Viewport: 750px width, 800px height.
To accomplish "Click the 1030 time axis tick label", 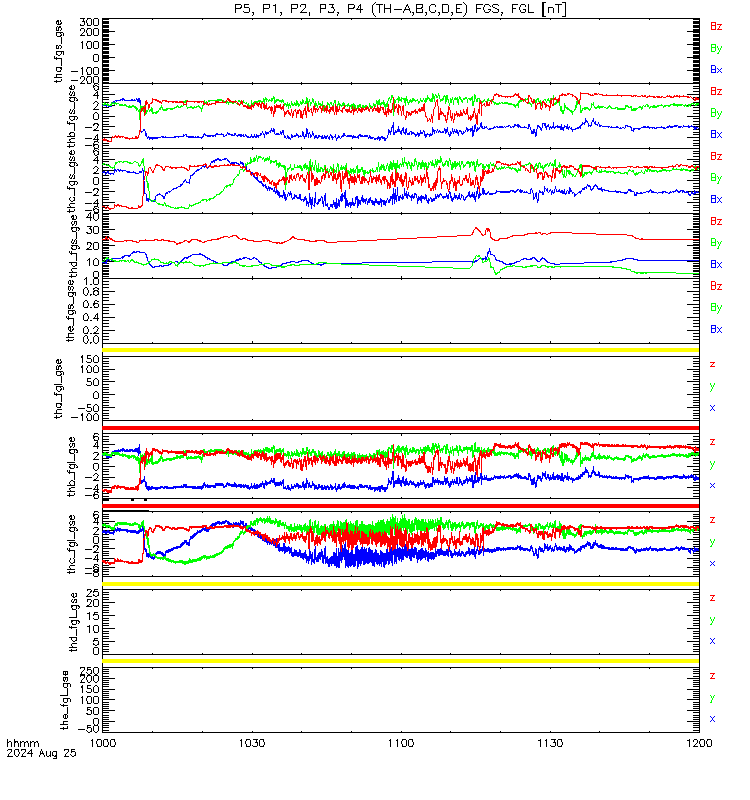I will pos(252,743).
